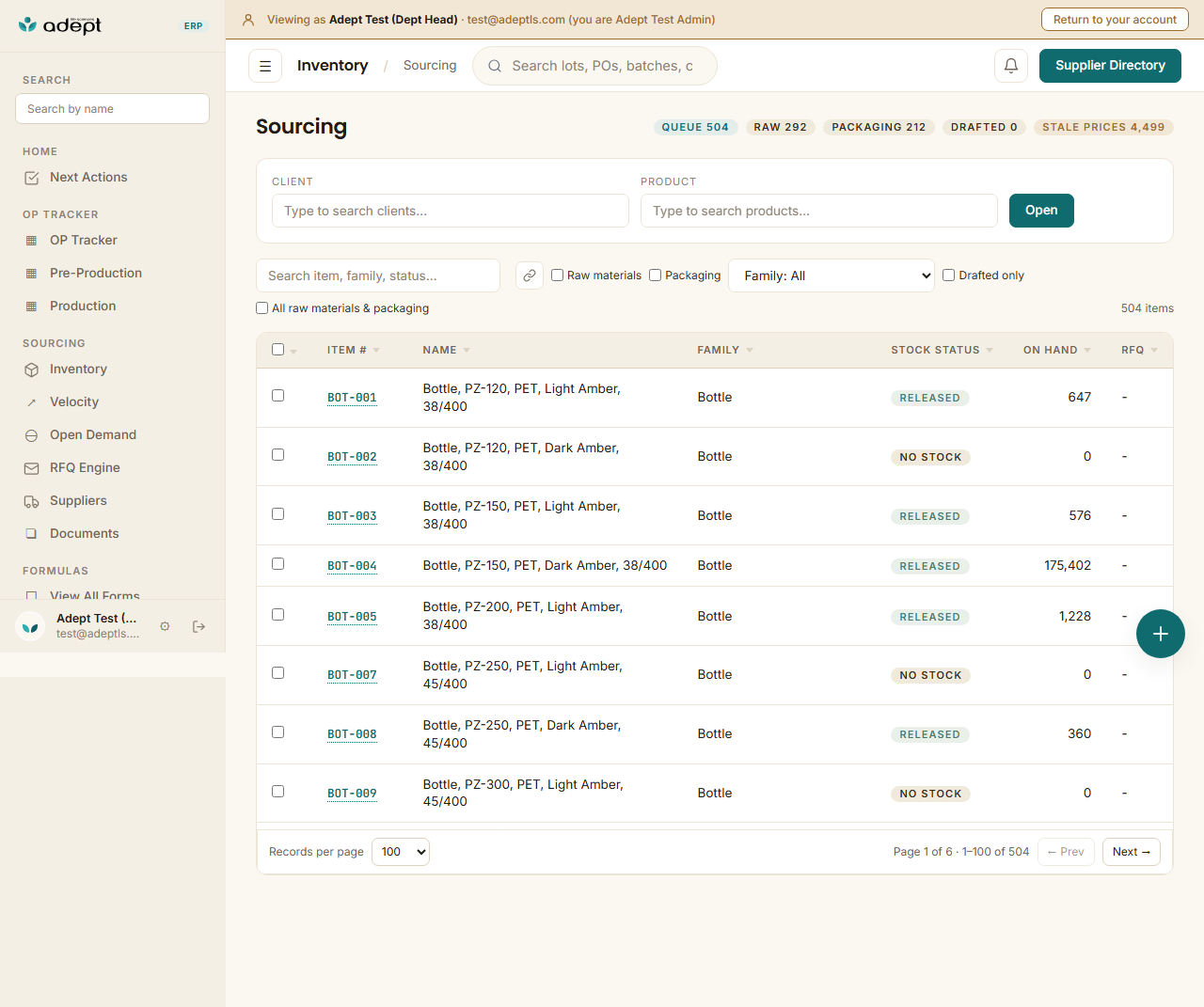Open item link BOT-005
The image size is (1204, 1007).
[x=352, y=617]
